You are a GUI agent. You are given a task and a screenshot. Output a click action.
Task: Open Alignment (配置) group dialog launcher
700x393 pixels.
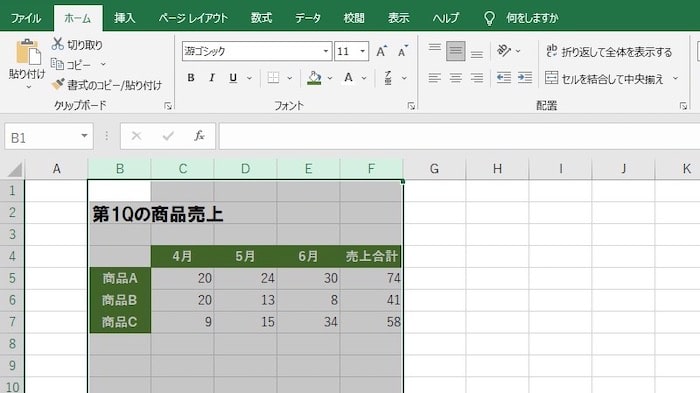(683, 106)
